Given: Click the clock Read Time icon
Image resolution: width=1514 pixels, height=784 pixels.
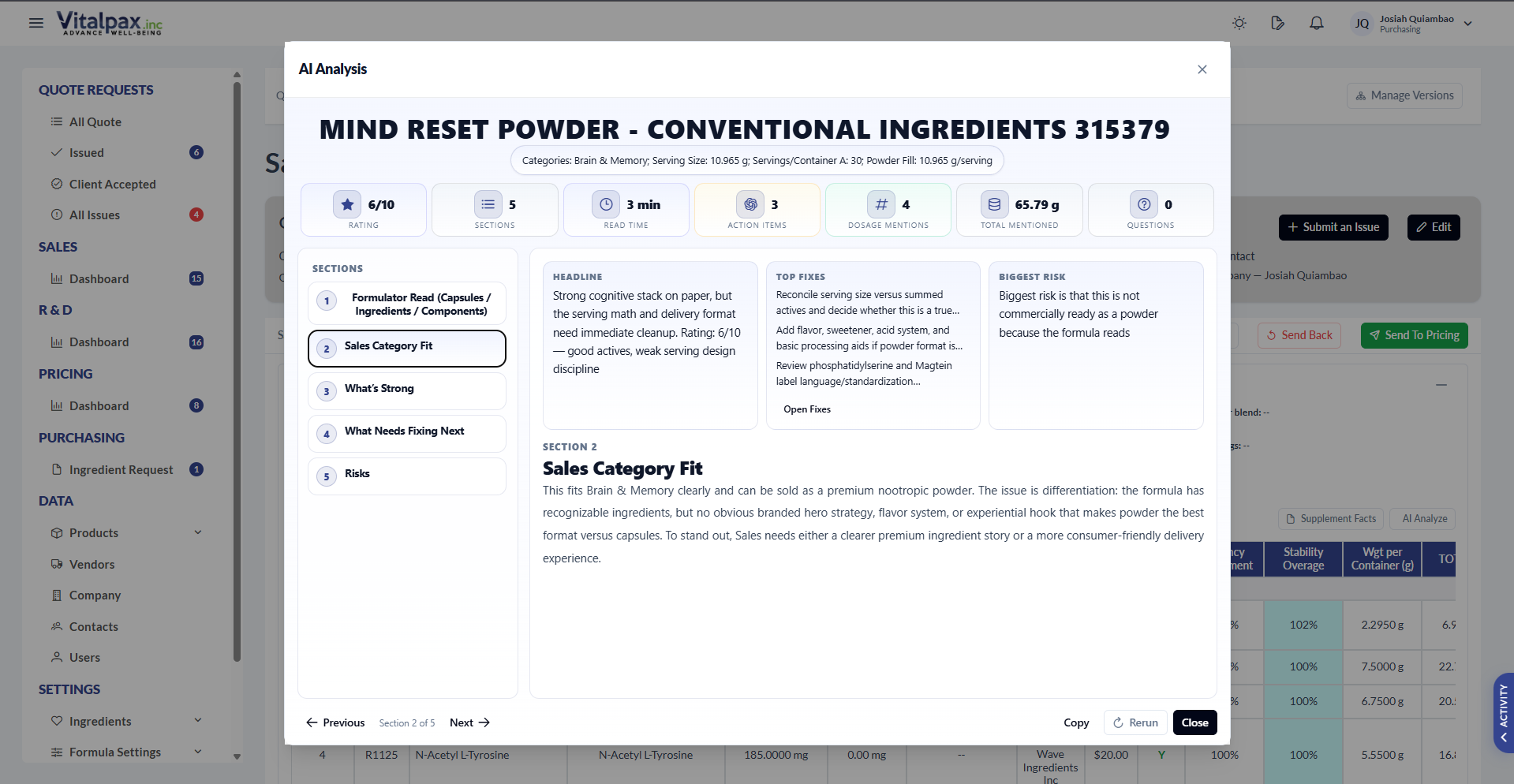Looking at the screenshot, I should 606,204.
